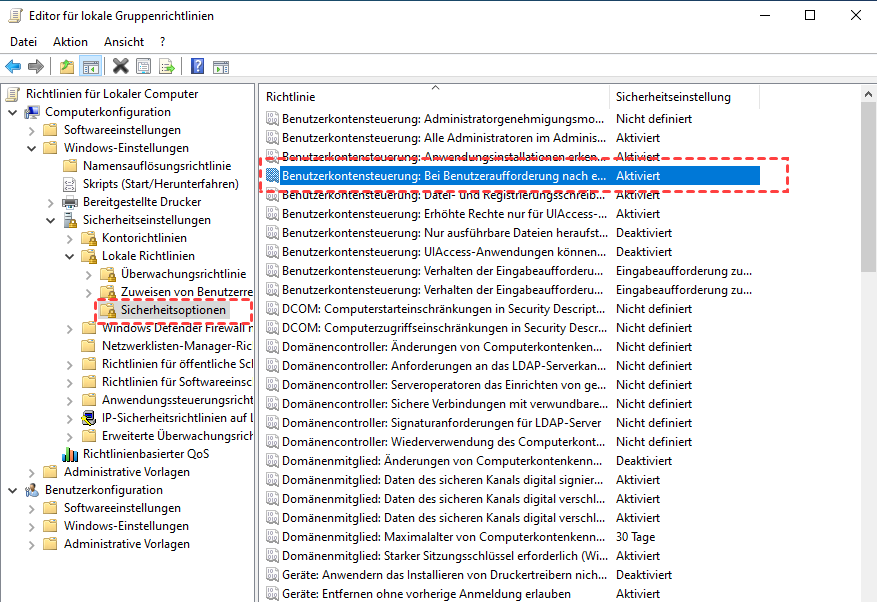Viewport: 877px width, 602px height.
Task: Select the DCOM: Computerstarteinschränkungen policy row
Action: pos(442,309)
